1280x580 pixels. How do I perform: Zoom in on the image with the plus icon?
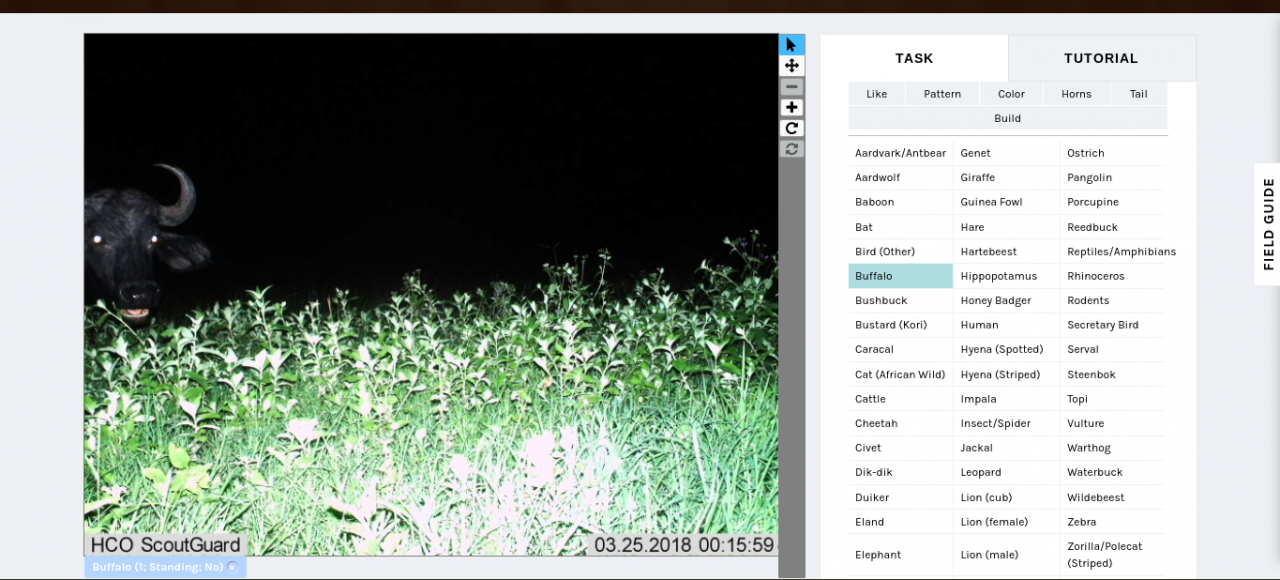point(791,107)
